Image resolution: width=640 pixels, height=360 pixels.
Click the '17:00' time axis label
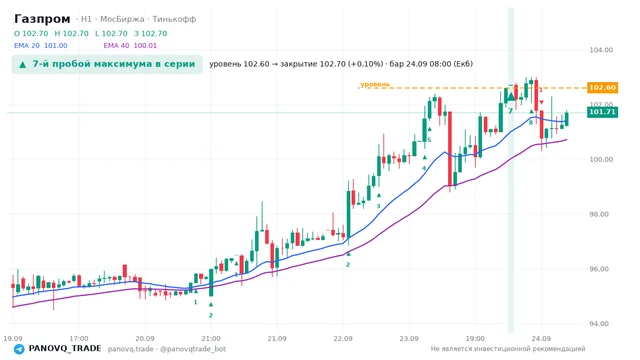[79, 338]
